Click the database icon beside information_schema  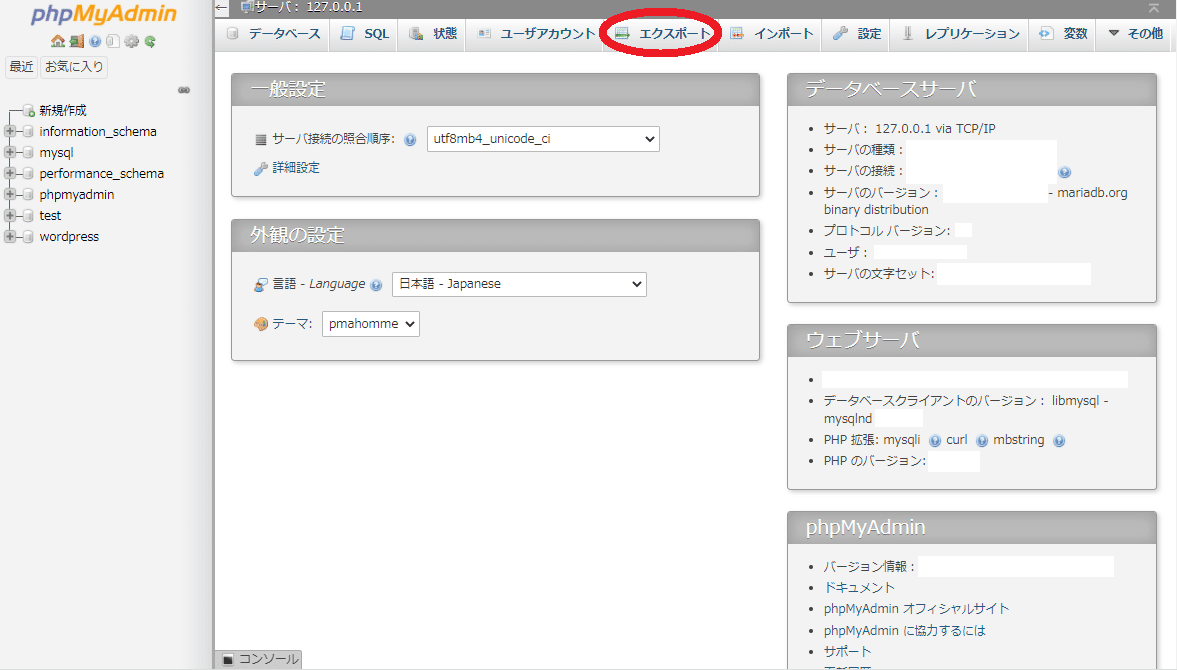28,132
